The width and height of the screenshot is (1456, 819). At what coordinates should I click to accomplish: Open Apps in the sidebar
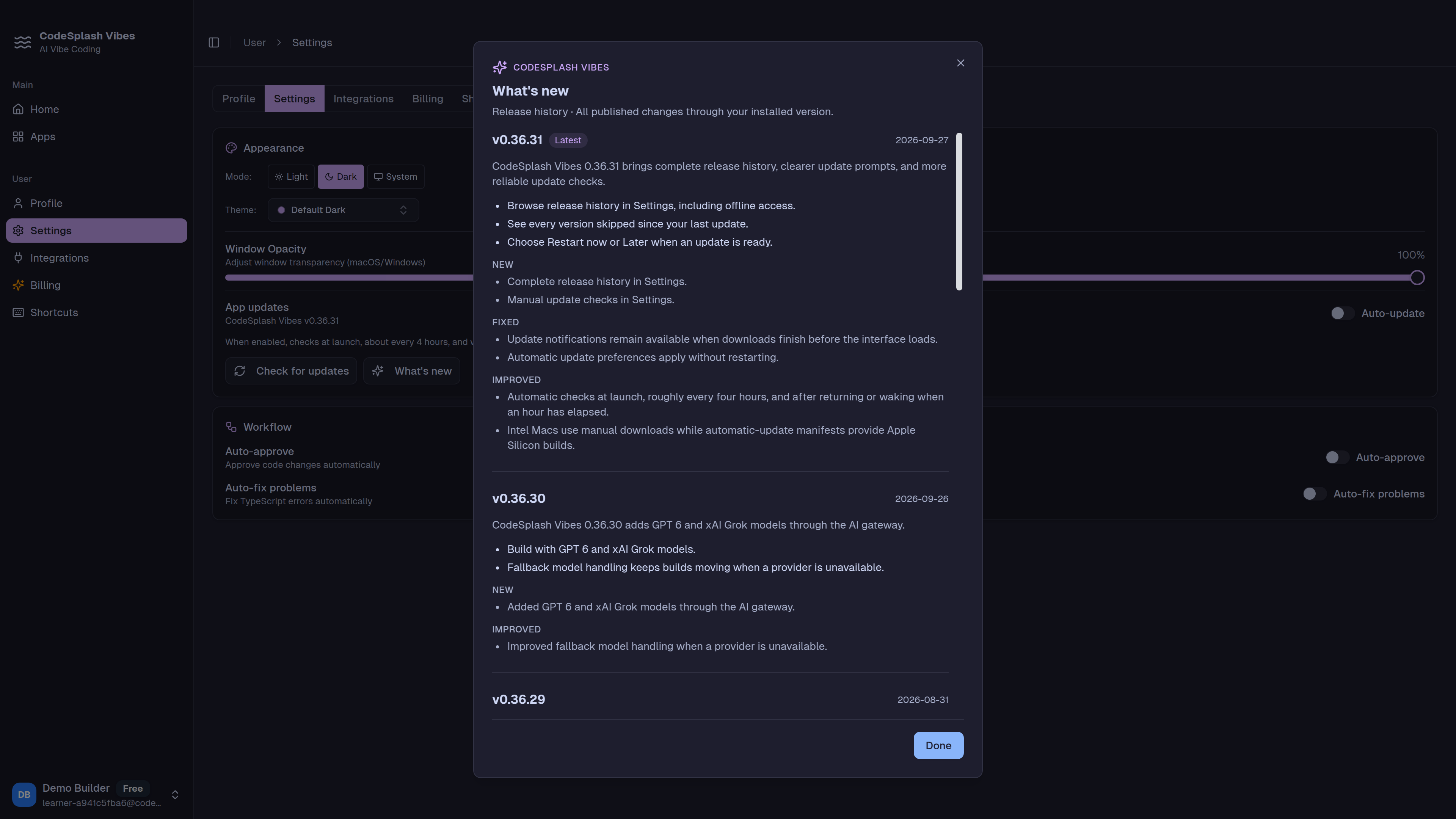pyautogui.click(x=97, y=137)
